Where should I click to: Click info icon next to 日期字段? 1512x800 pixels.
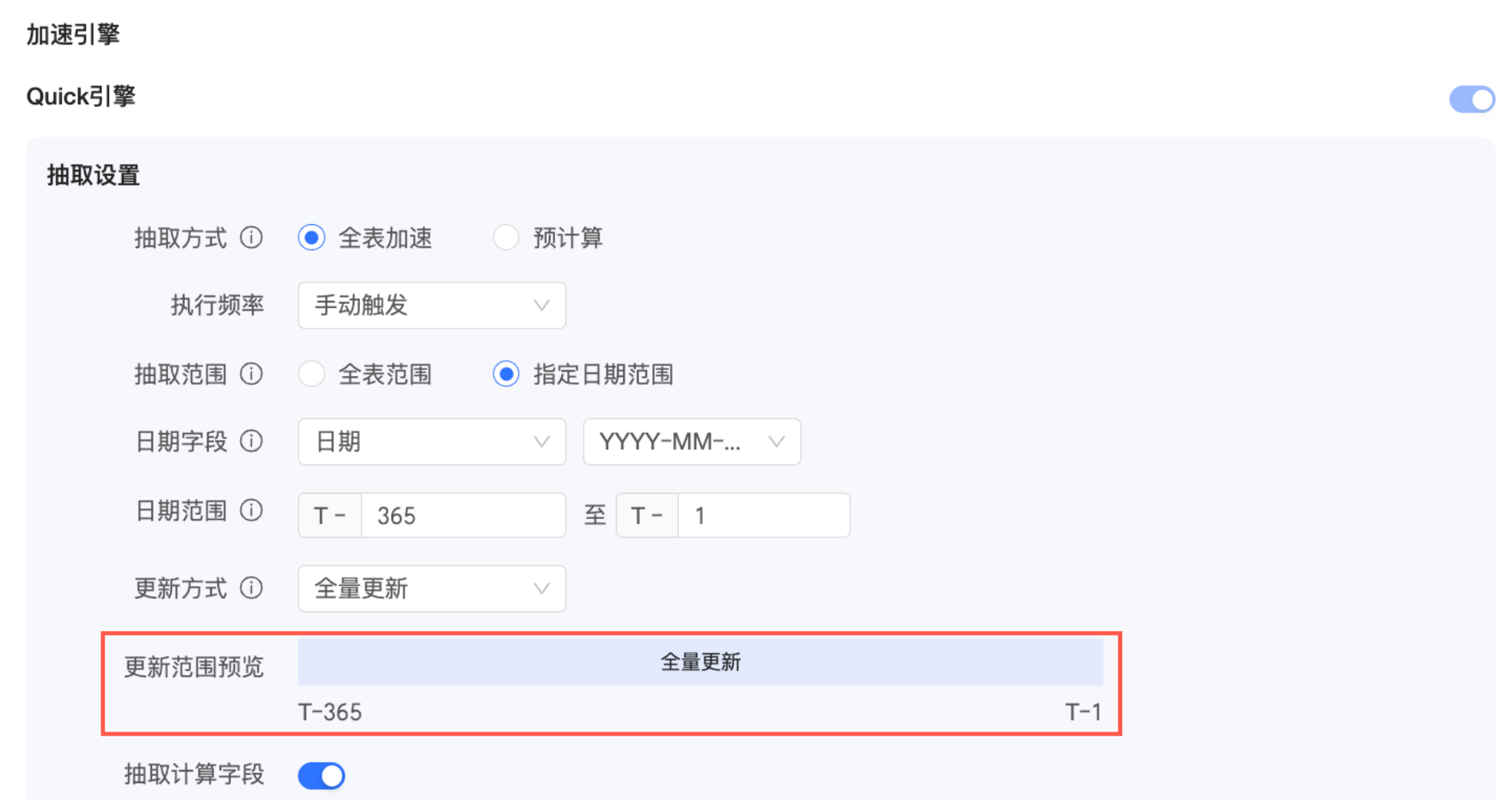251,441
